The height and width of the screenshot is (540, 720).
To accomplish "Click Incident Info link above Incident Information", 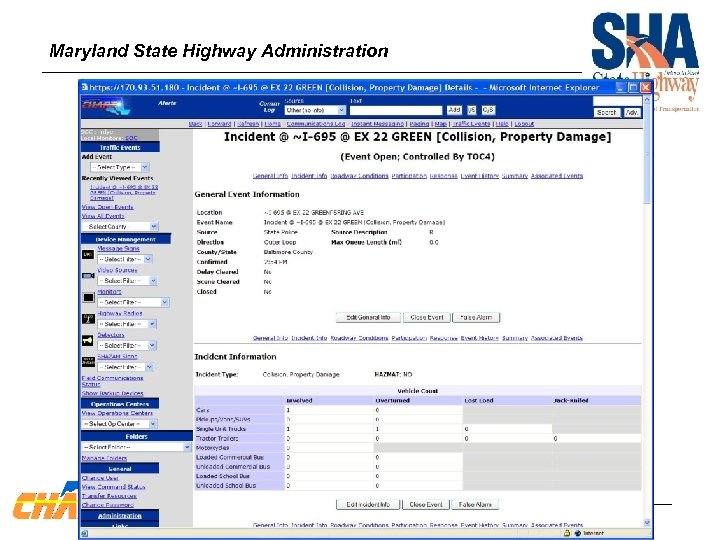I will tap(309, 338).
